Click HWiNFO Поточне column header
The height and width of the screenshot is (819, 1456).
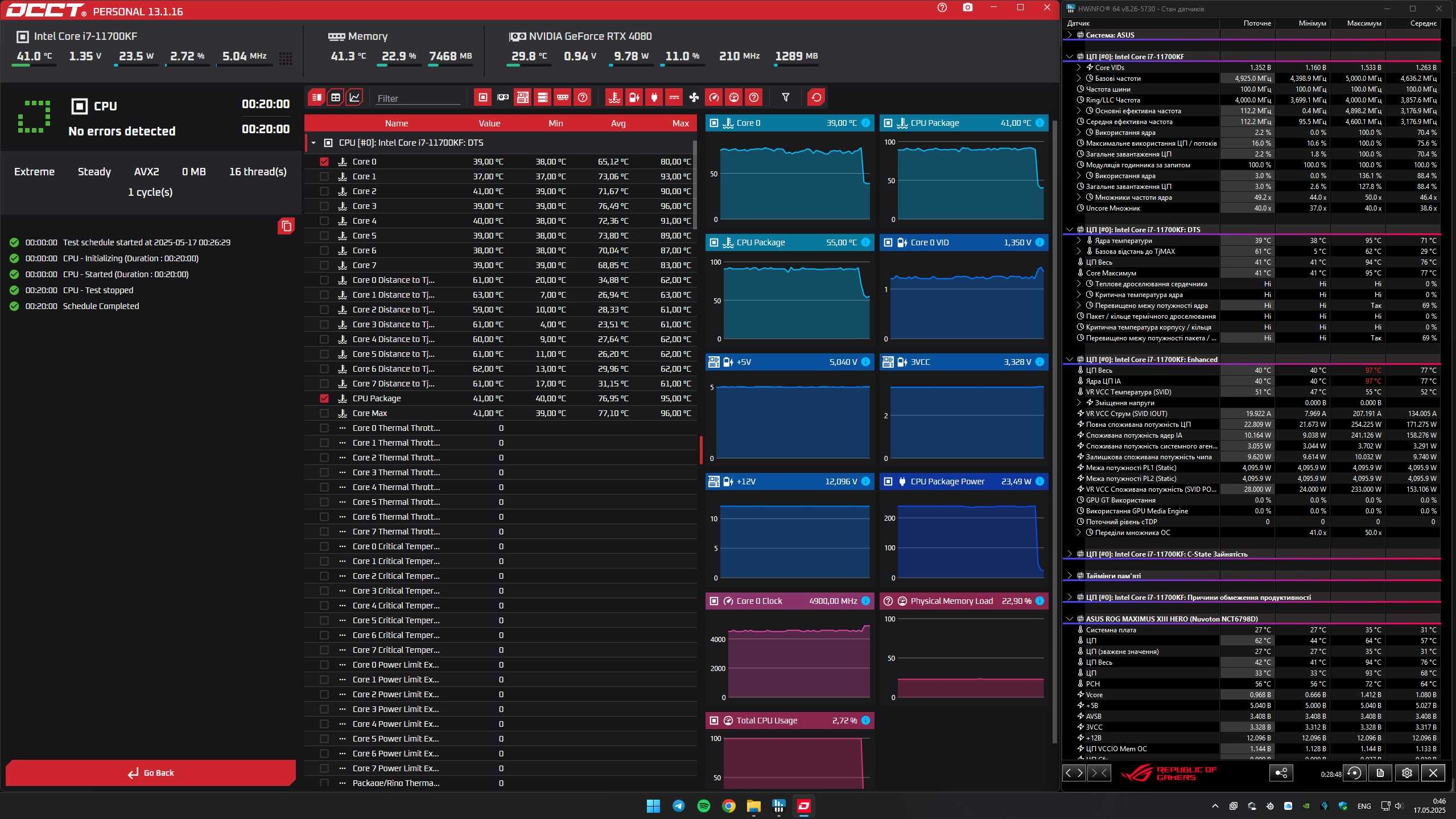tap(1257, 23)
